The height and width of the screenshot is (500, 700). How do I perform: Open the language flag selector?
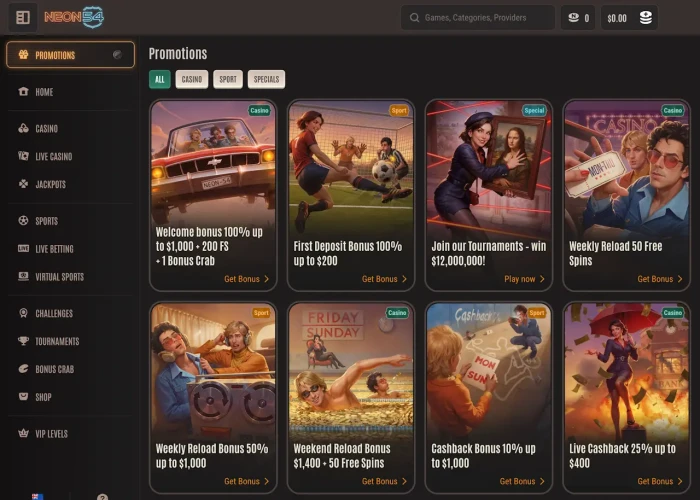pos(37,496)
